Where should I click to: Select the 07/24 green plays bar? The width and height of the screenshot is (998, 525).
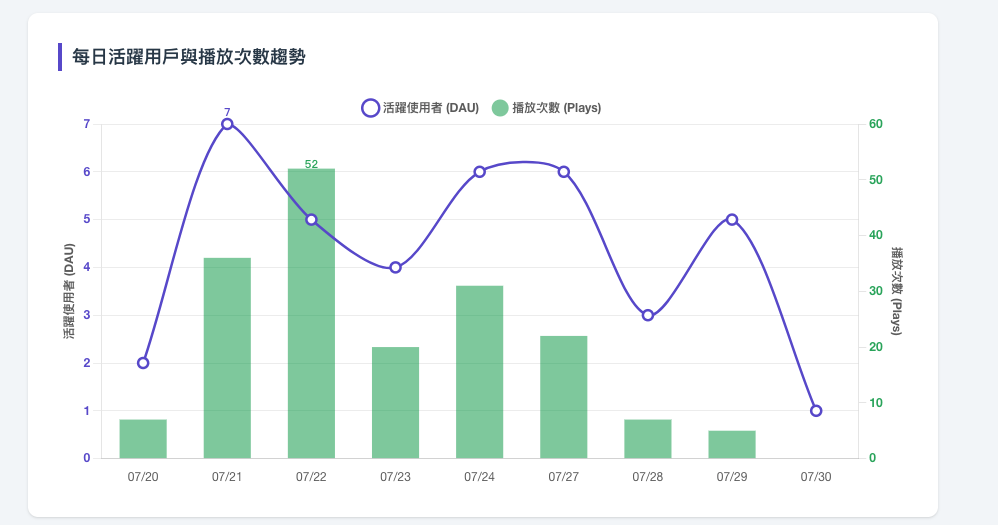coord(480,372)
